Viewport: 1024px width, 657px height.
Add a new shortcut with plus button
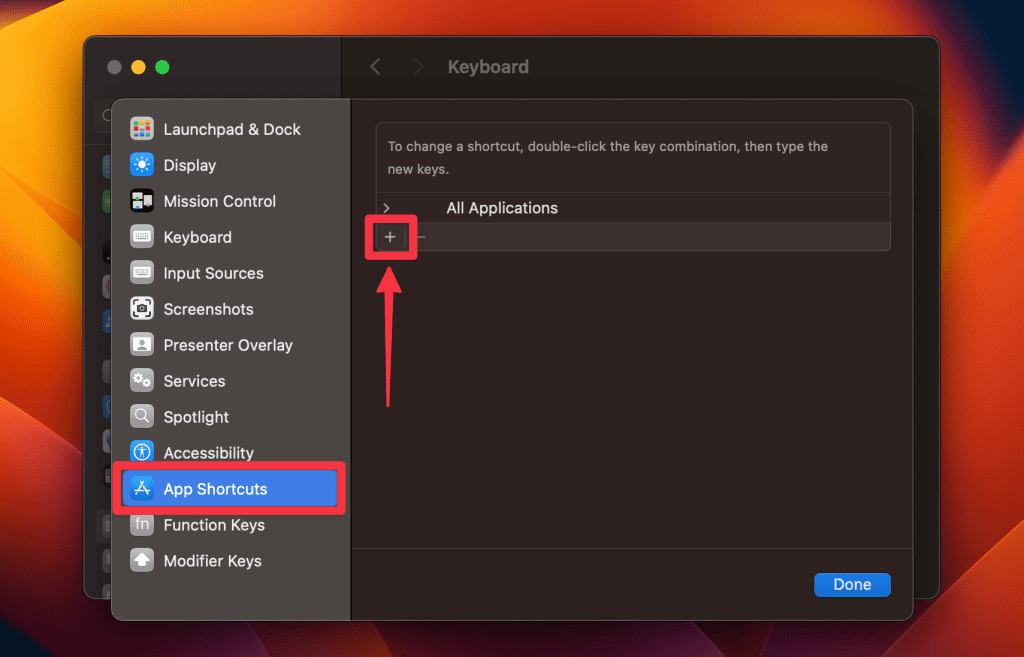point(390,237)
